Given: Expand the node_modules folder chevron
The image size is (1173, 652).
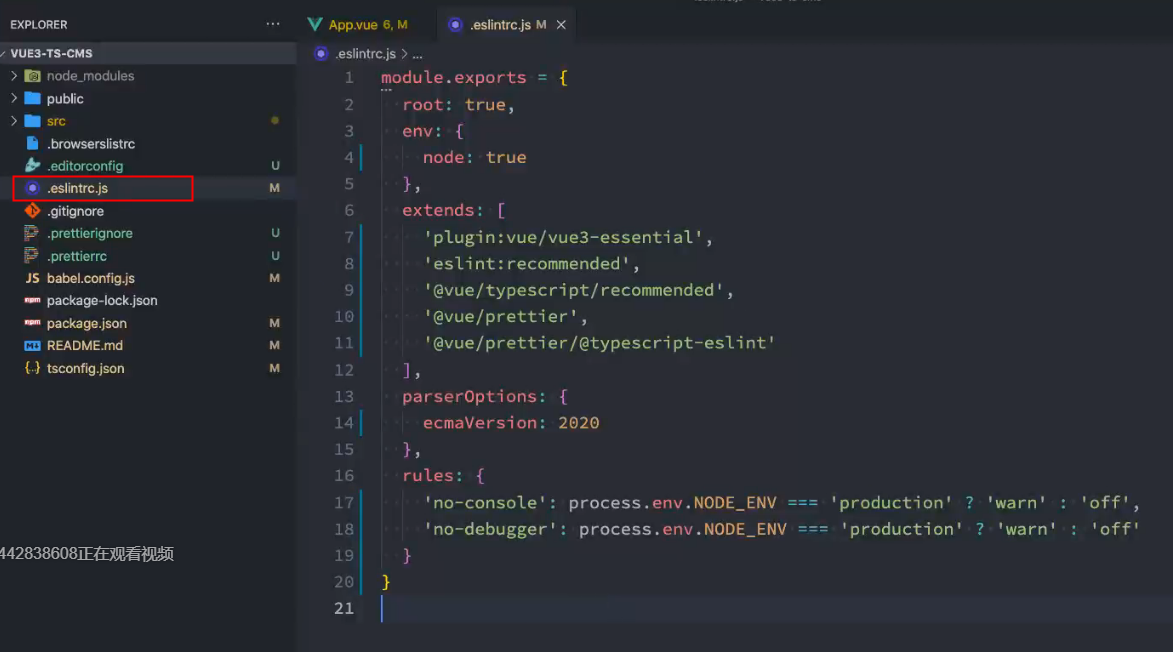Looking at the screenshot, I should tap(13, 76).
